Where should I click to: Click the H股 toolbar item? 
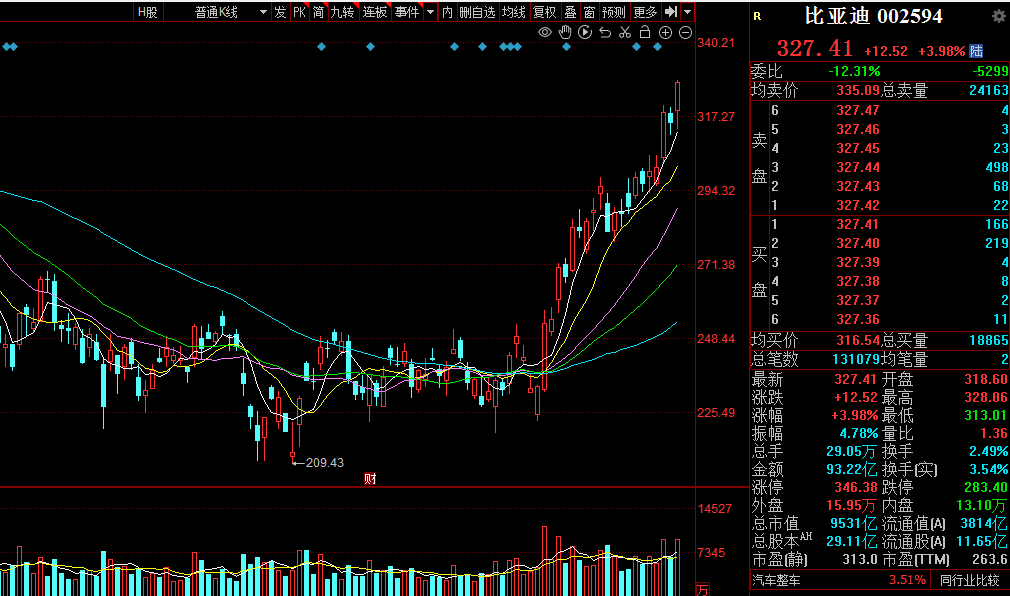click(x=147, y=12)
